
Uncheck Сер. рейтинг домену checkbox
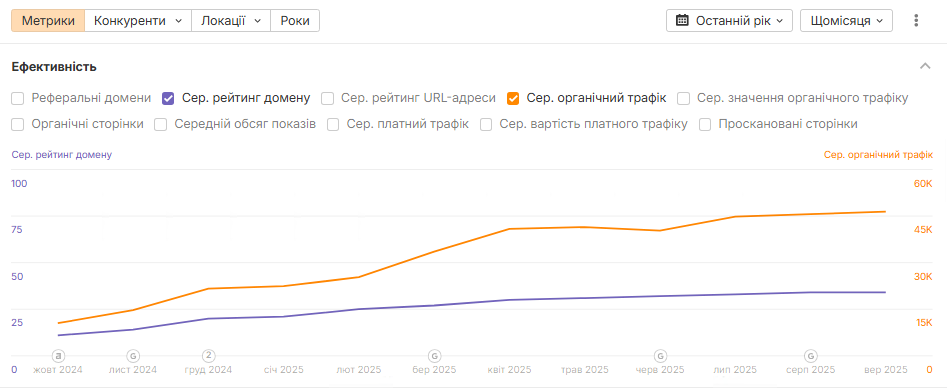click(x=169, y=98)
